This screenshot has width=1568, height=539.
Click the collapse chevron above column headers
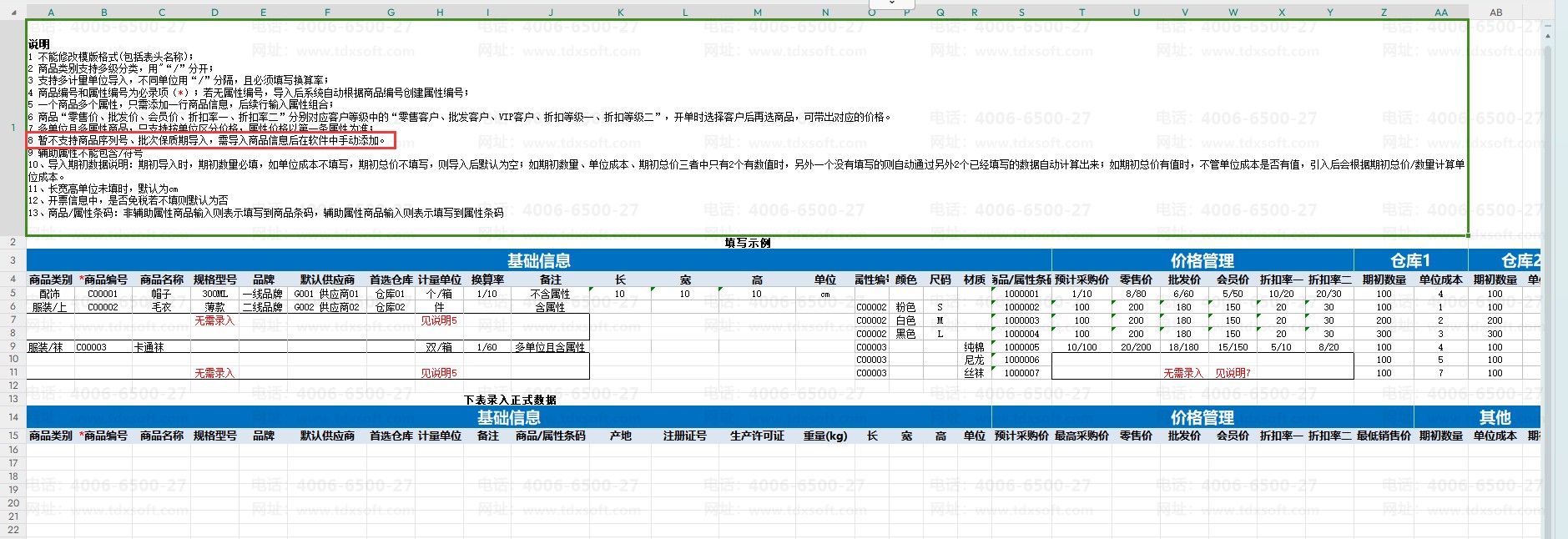tap(891, 3)
